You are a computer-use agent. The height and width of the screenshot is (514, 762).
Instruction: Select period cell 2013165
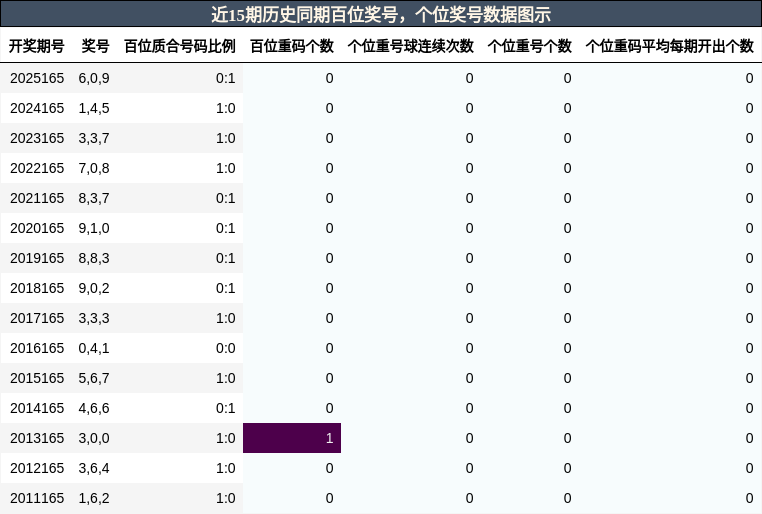(x=37, y=438)
